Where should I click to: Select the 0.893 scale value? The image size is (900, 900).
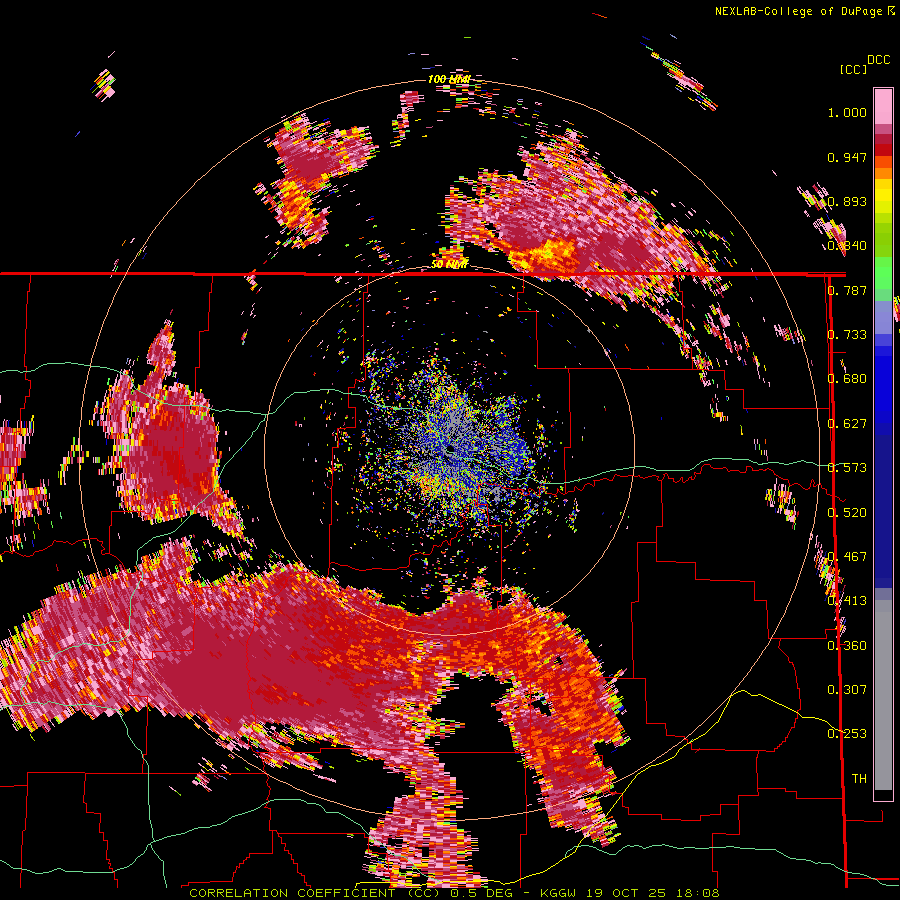(847, 201)
